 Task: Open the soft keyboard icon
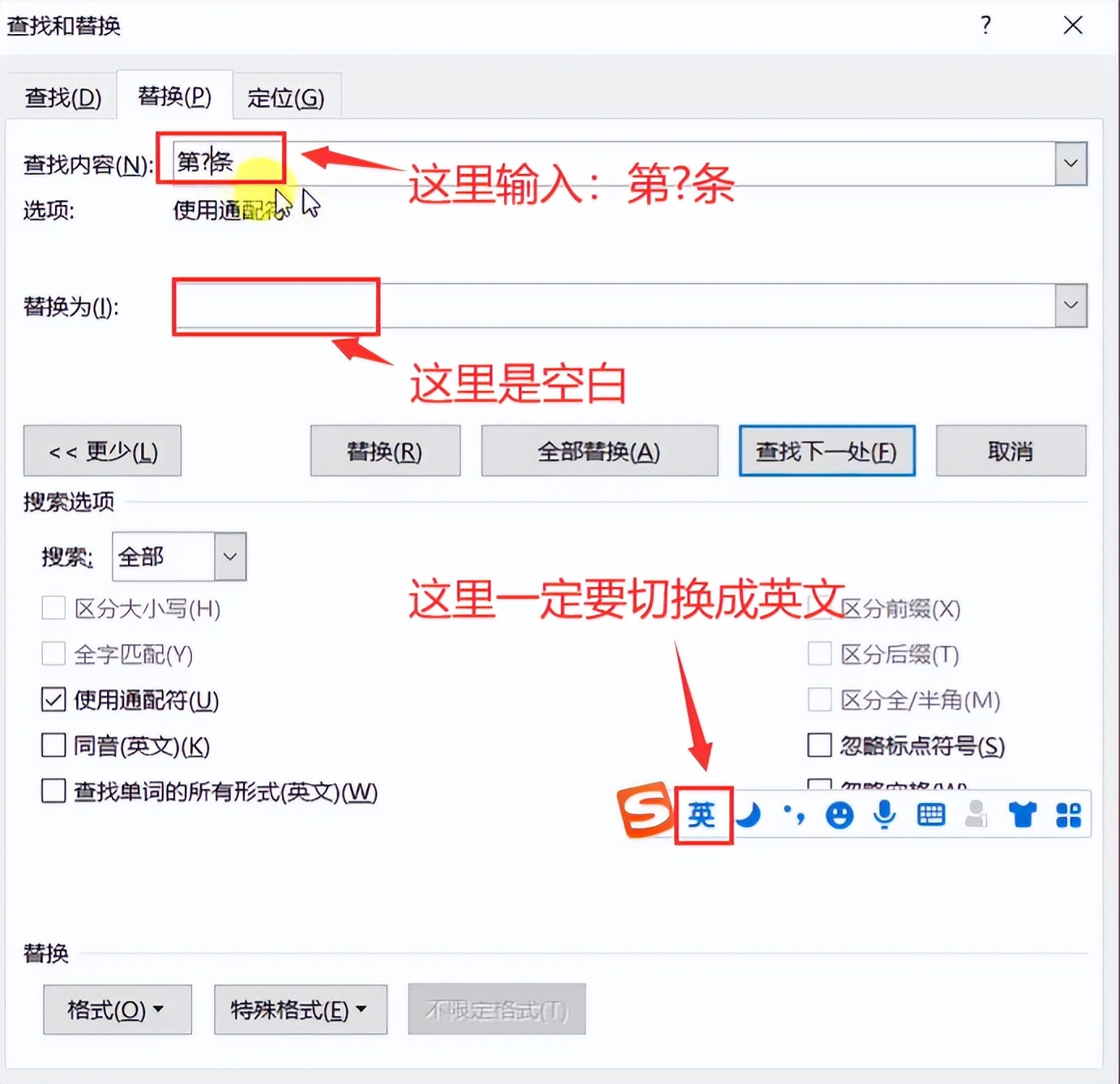pyautogui.click(x=931, y=814)
